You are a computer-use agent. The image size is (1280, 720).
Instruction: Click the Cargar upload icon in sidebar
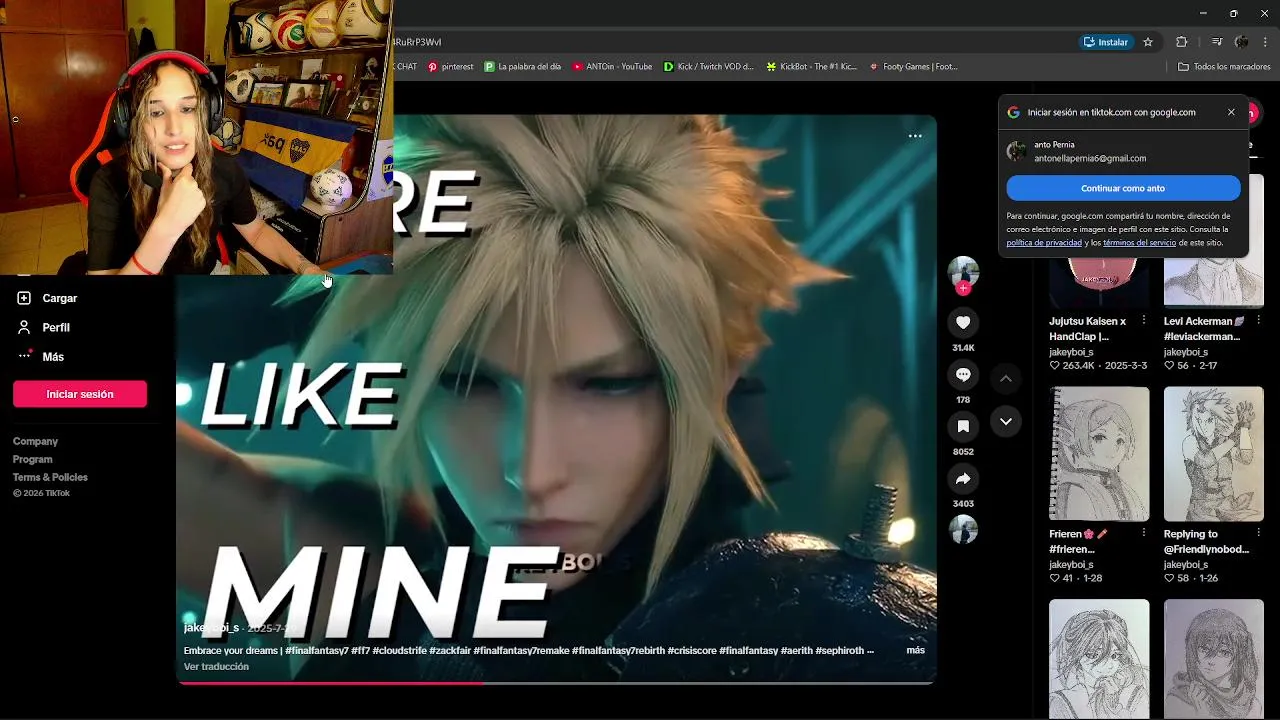click(x=24, y=298)
